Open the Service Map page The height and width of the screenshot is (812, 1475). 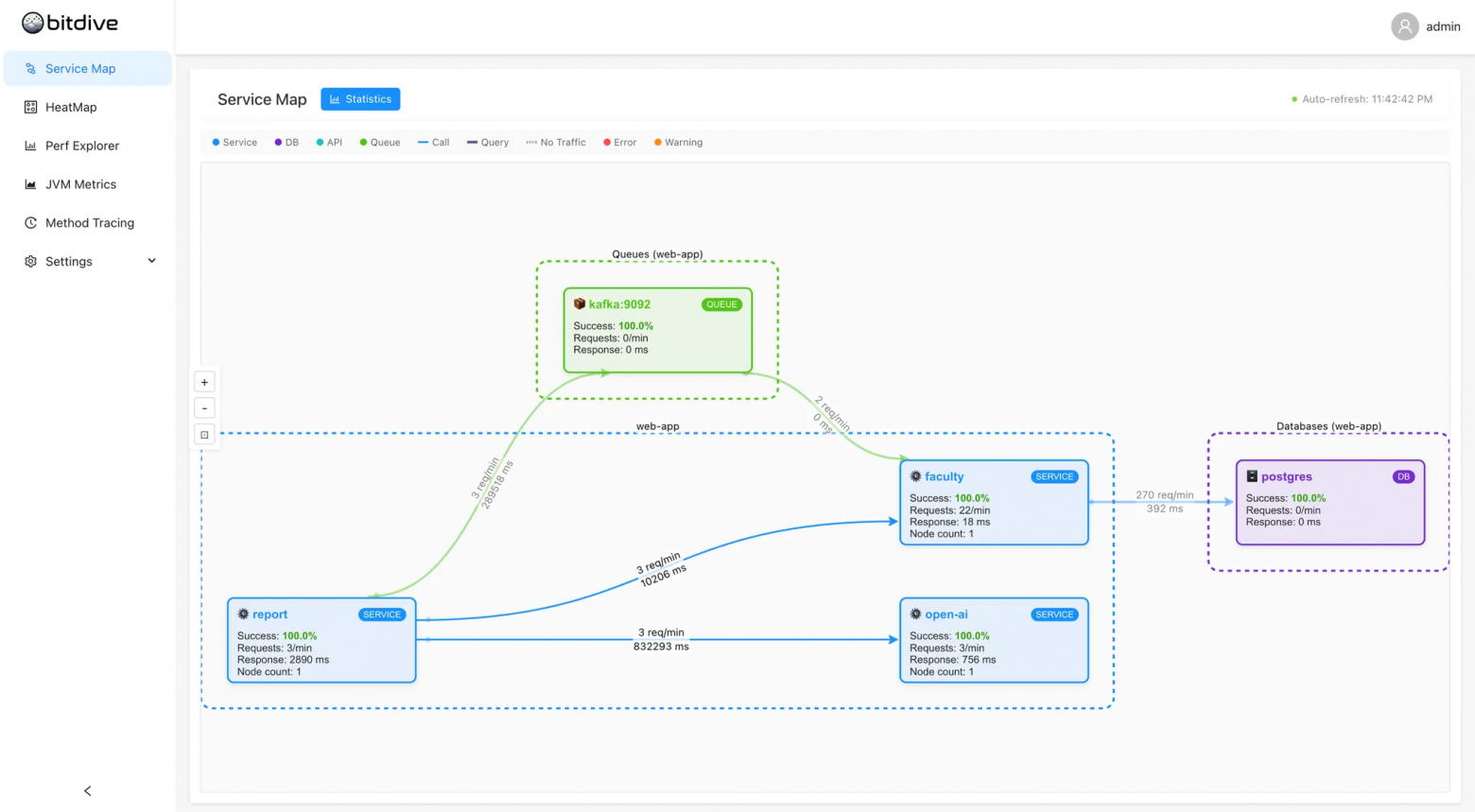point(80,68)
